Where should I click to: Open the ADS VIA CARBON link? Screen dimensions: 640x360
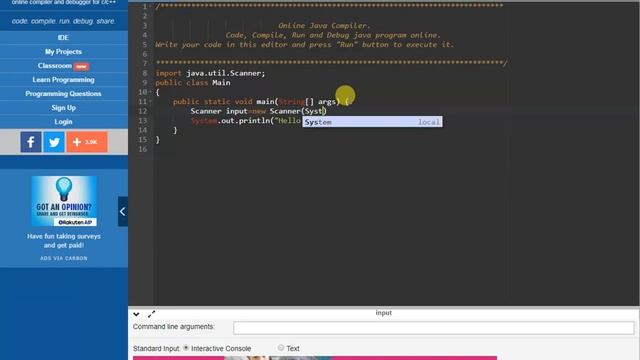coord(64,258)
